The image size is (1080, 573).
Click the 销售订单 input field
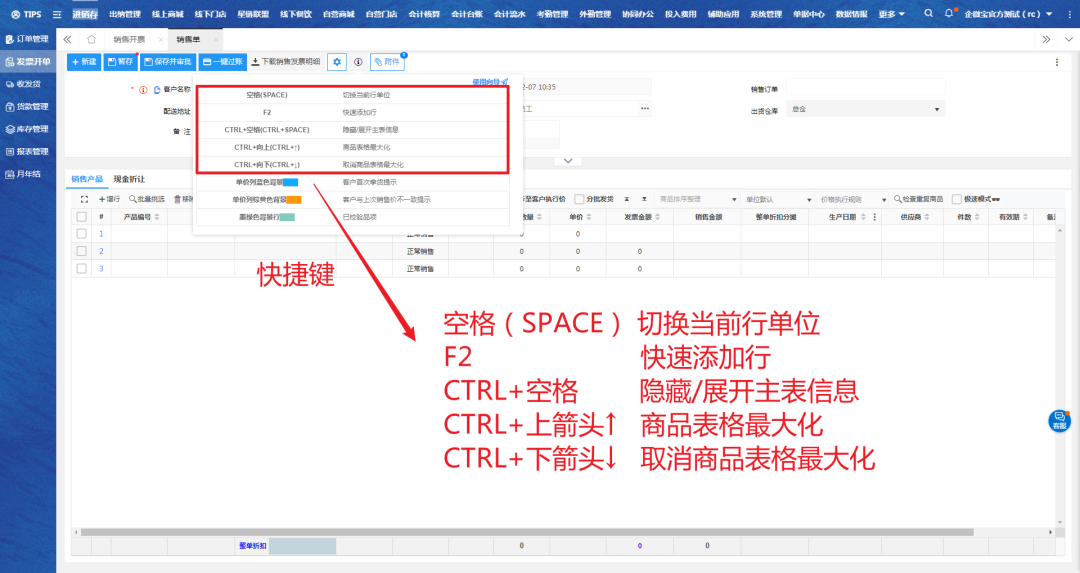(x=865, y=89)
